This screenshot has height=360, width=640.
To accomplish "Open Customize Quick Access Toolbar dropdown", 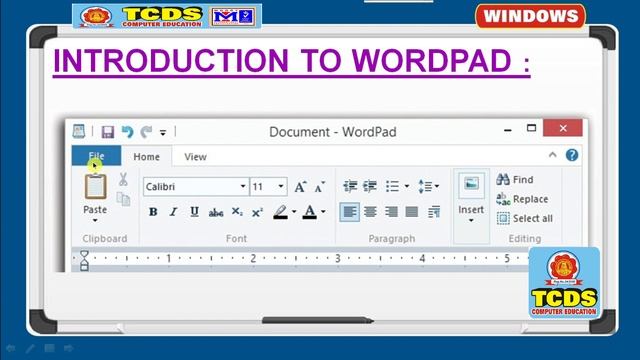I will coord(163,133).
